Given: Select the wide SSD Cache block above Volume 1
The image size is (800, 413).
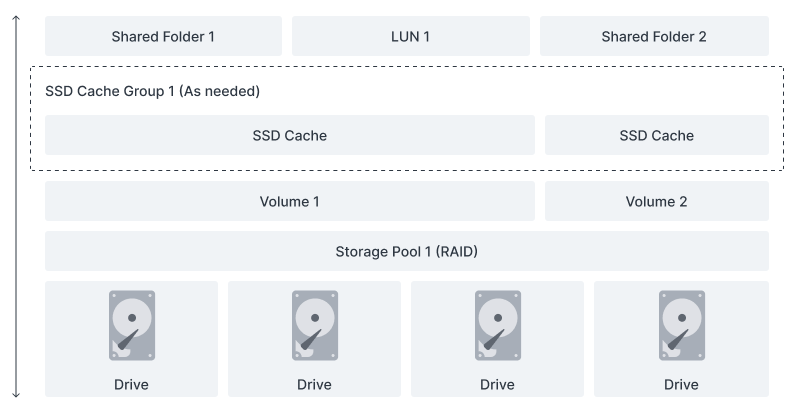Looking at the screenshot, I should (290, 135).
